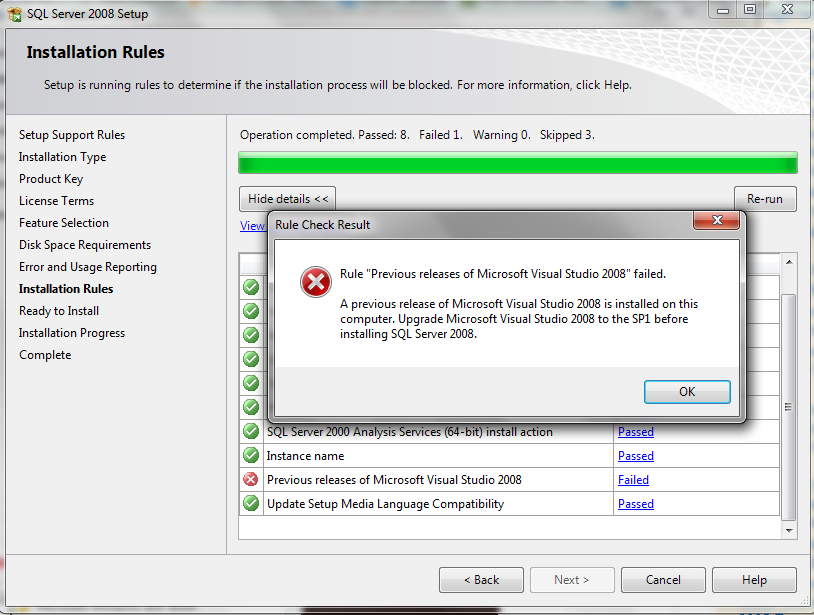Click Instance name rule text
Image resolution: width=814 pixels, height=615 pixels.
pyautogui.click(x=305, y=456)
